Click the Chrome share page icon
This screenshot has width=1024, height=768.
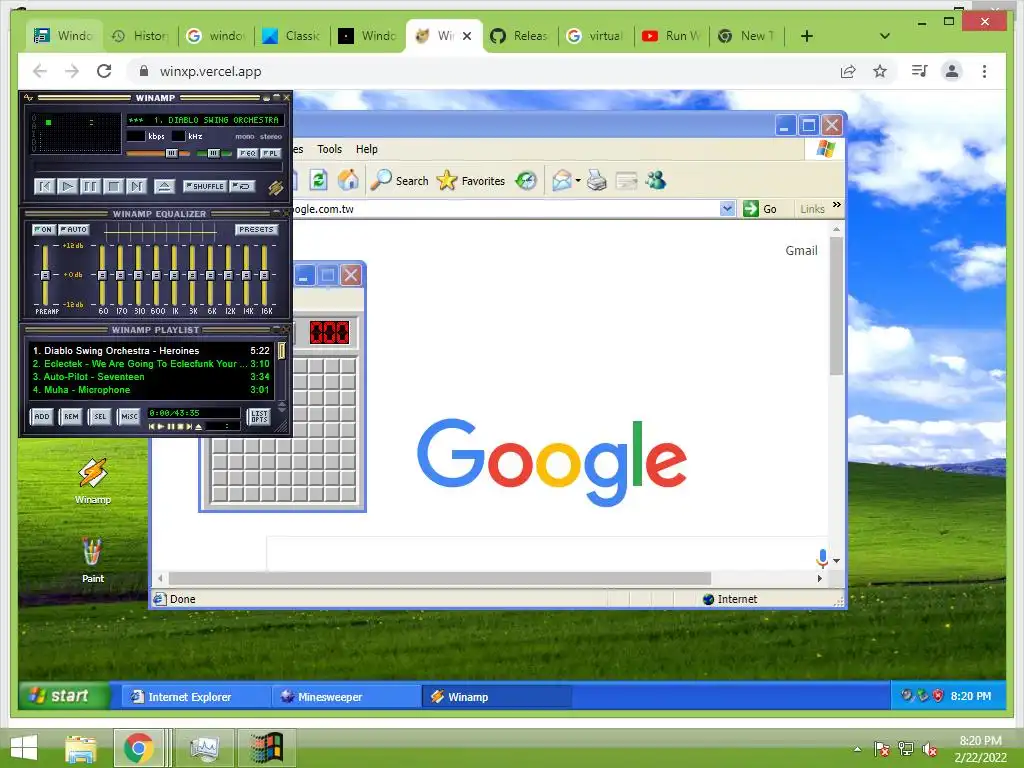click(848, 71)
